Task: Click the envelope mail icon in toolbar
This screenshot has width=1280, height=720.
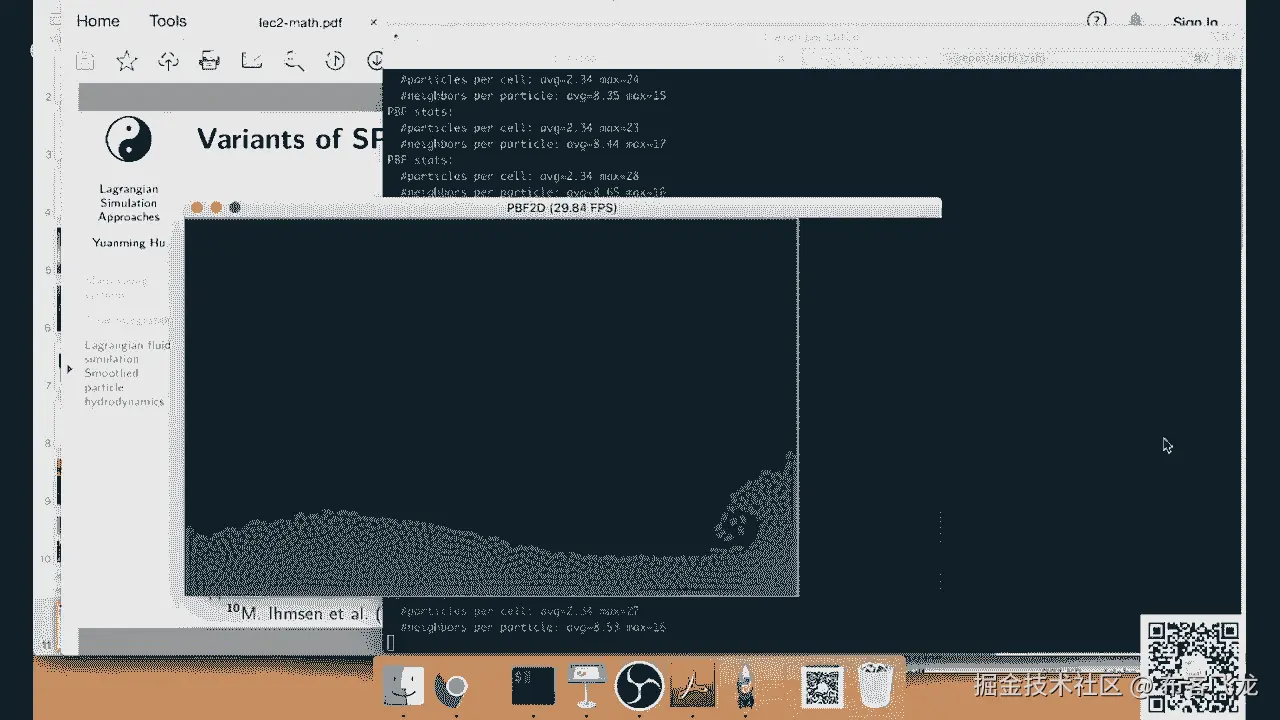Action: [x=252, y=61]
